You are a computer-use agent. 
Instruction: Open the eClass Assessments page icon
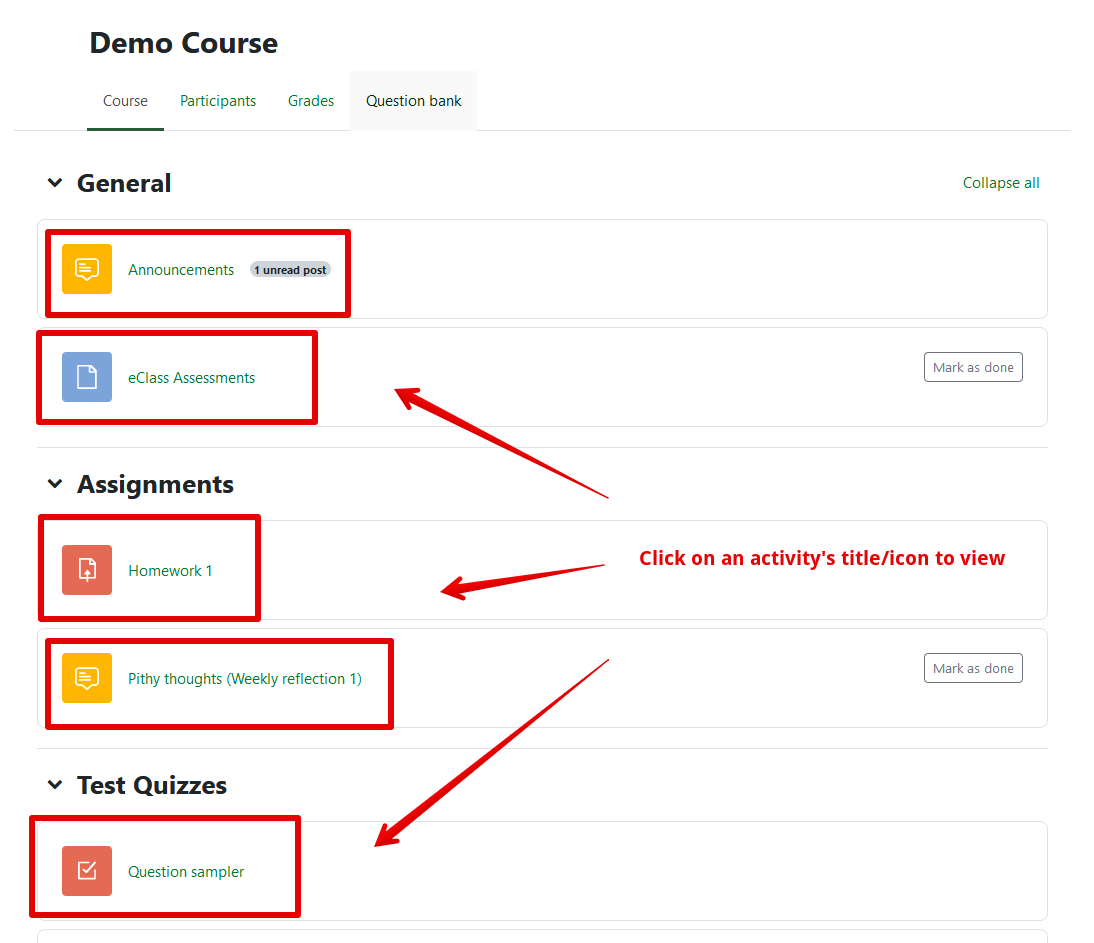coord(87,377)
